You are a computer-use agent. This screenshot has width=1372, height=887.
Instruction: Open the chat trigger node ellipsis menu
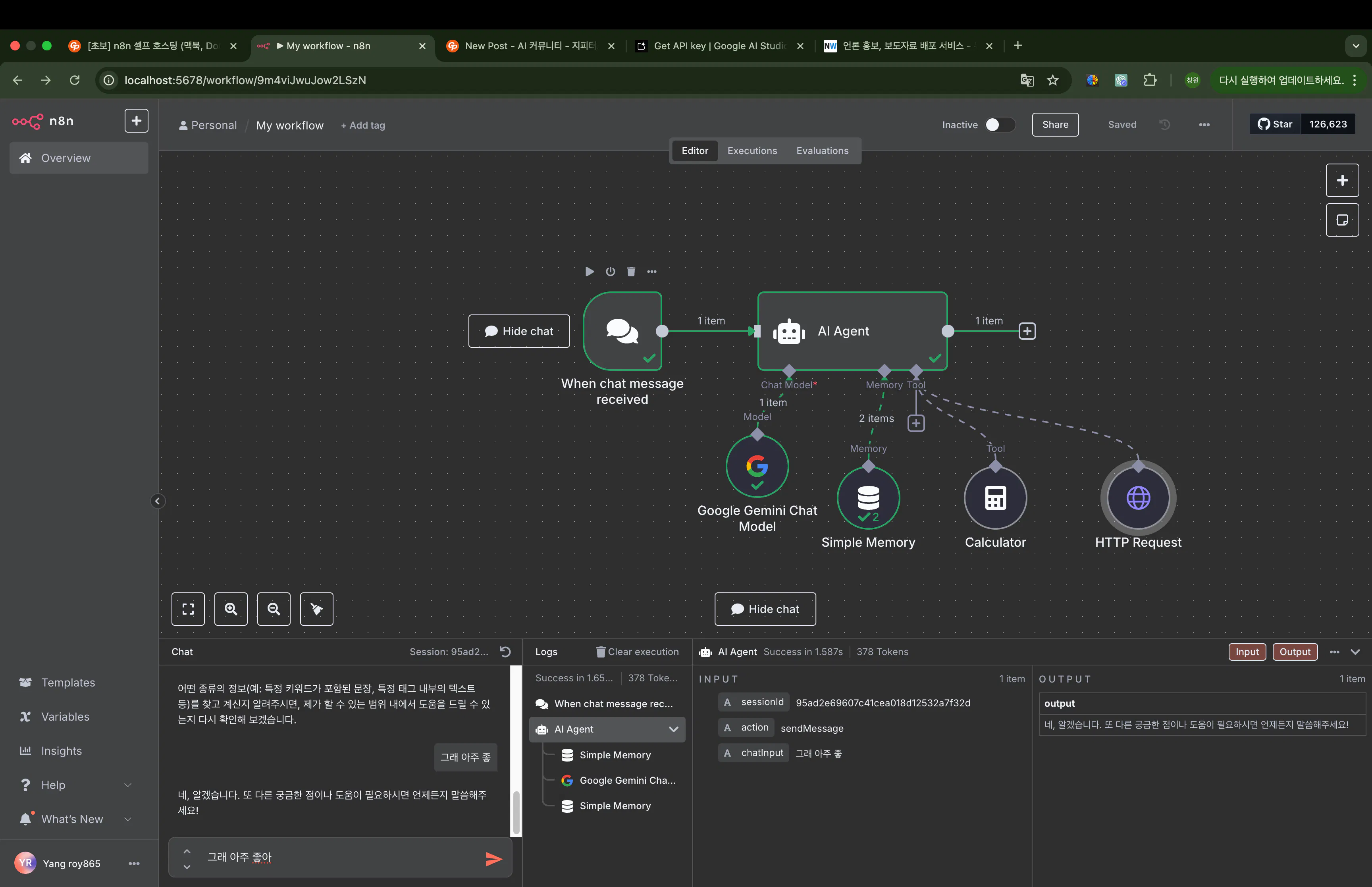click(x=652, y=271)
